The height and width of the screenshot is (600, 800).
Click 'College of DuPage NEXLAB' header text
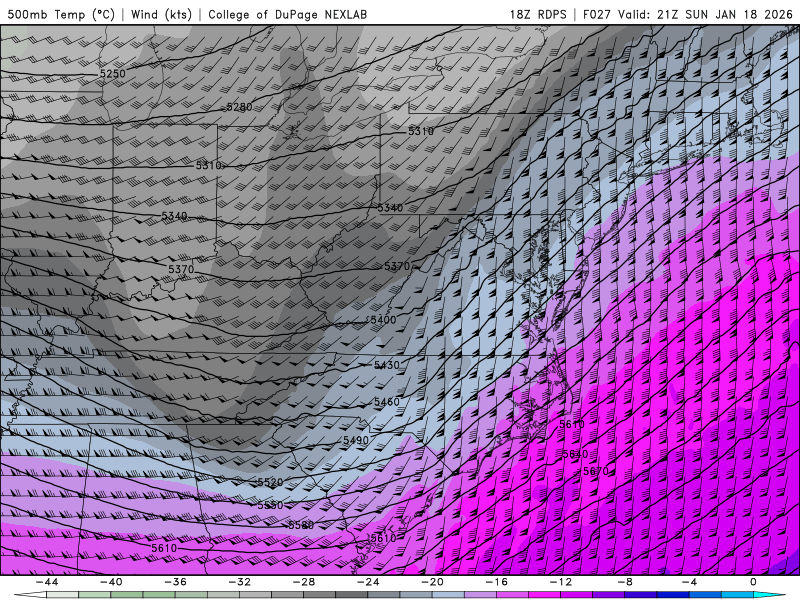[287, 14]
